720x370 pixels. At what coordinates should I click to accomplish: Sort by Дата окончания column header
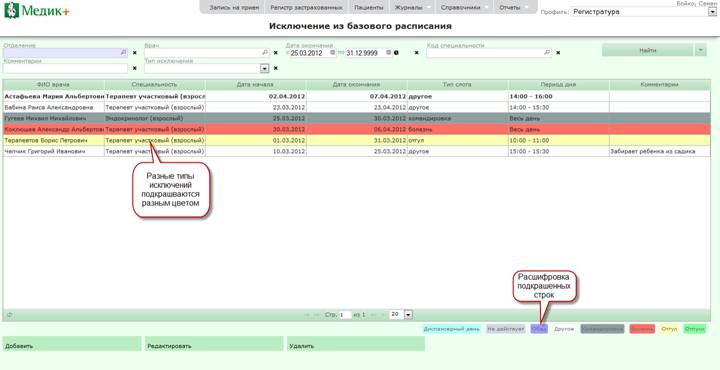(x=357, y=84)
